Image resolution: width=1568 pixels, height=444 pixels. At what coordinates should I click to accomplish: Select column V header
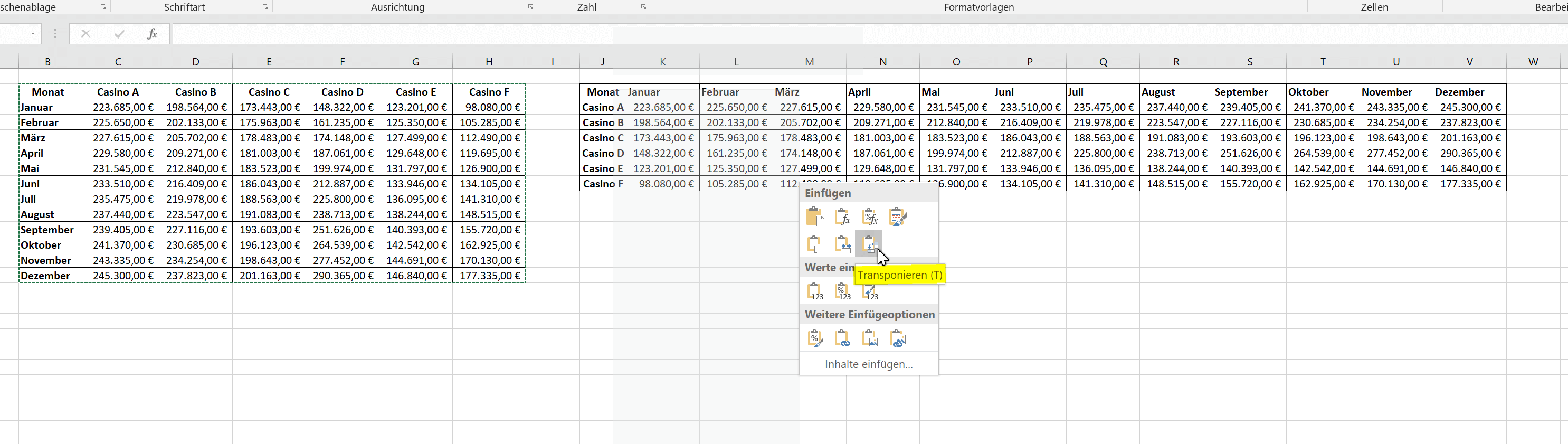(x=1470, y=62)
